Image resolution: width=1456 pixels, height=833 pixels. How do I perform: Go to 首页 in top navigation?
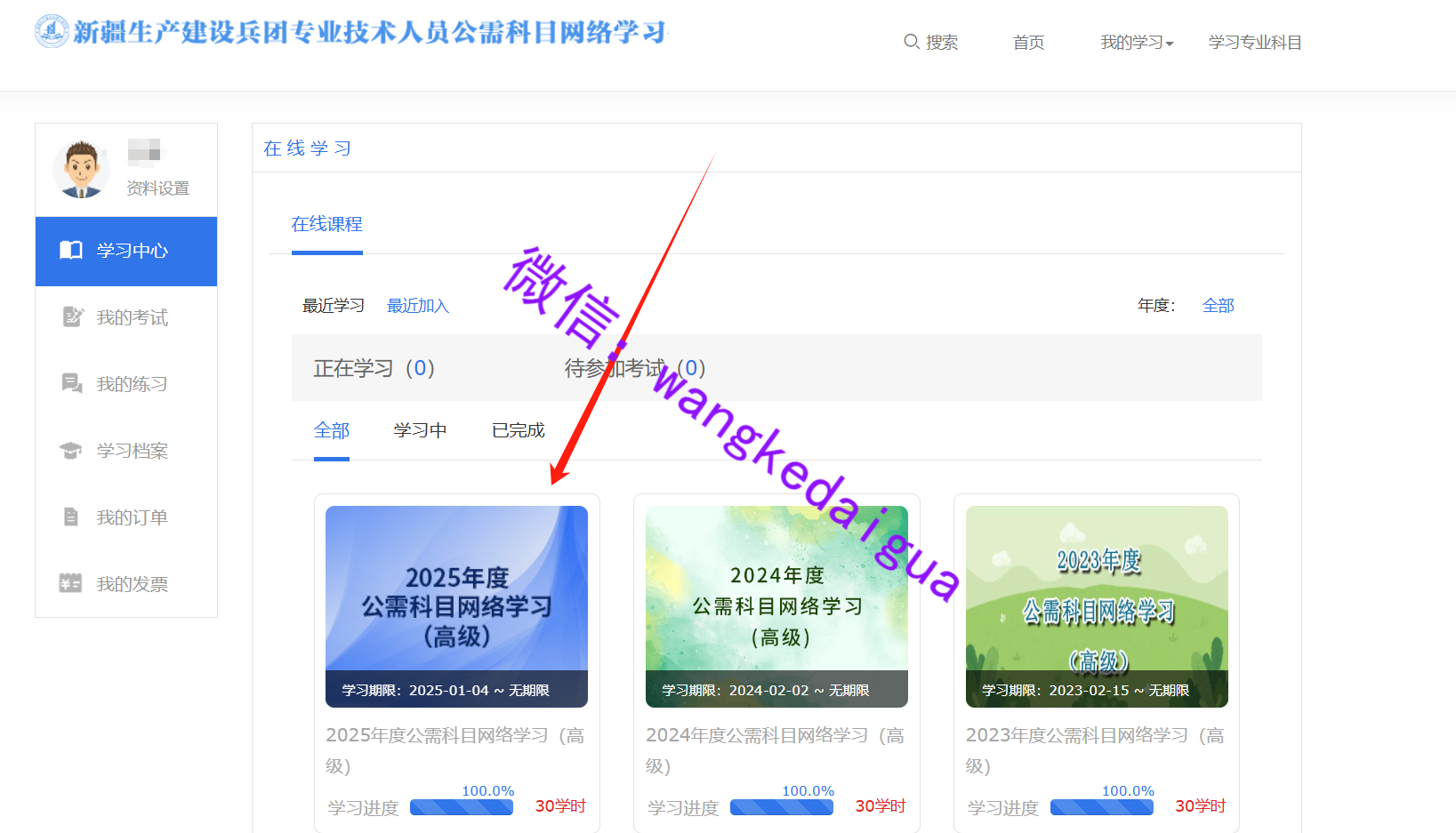(1028, 43)
